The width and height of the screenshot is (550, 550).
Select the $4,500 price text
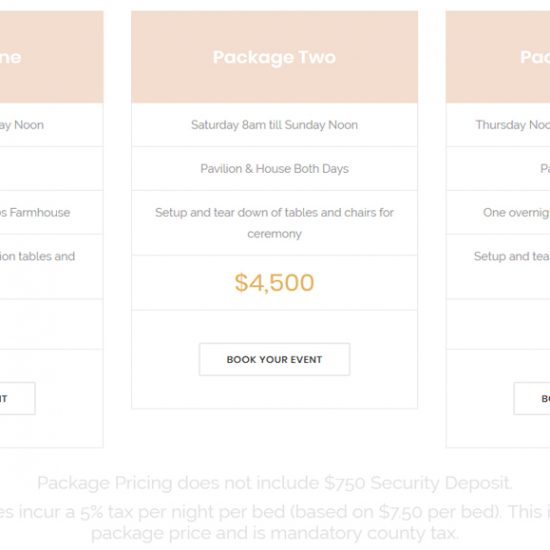click(274, 282)
